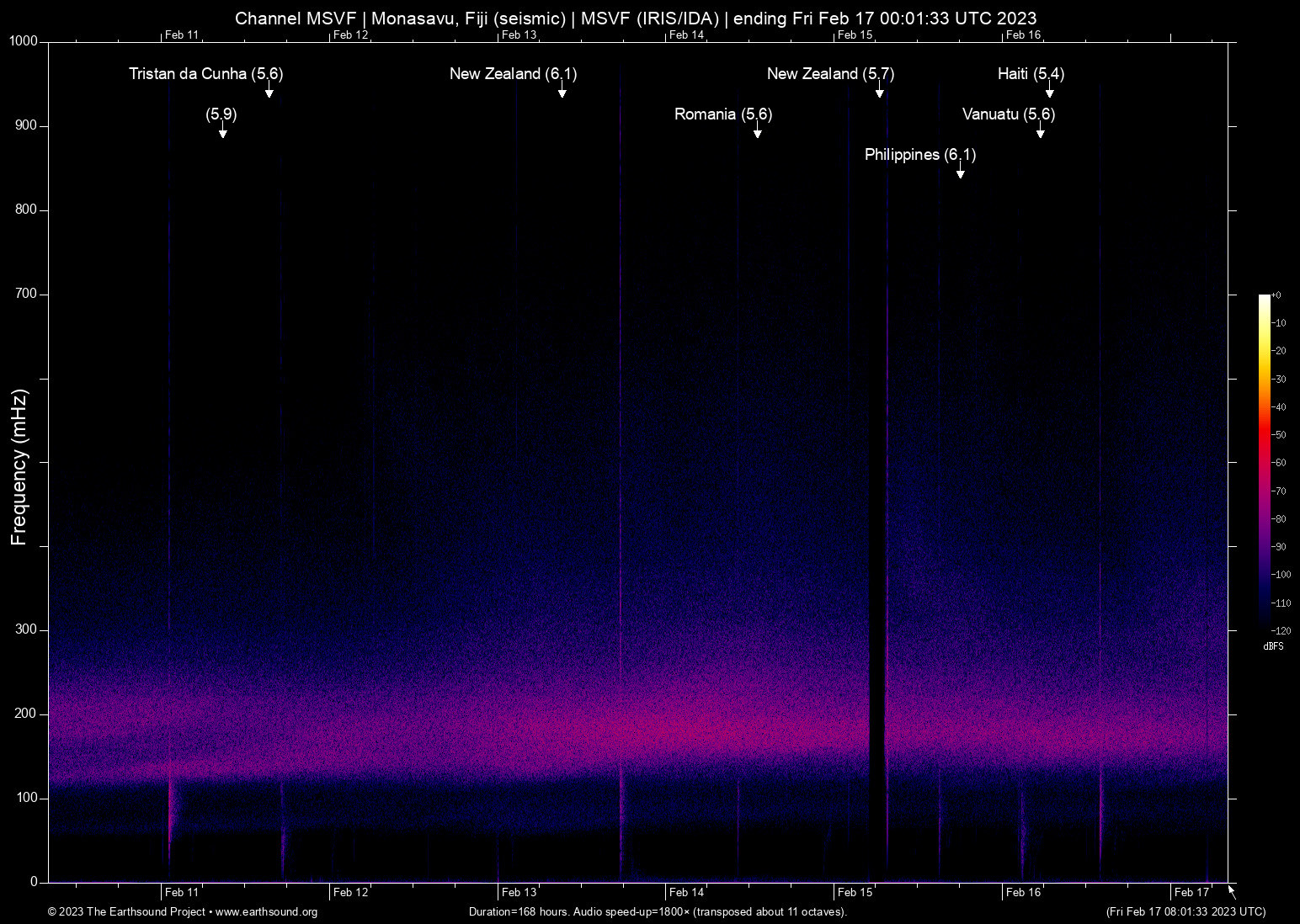Select the New Zealand (6.1) earthquake arrow
1300x924 pixels.
tap(562, 91)
